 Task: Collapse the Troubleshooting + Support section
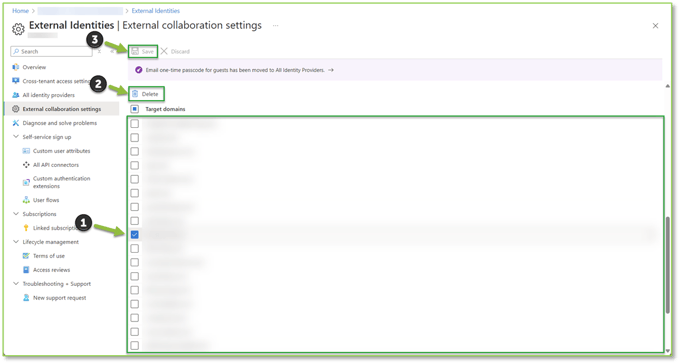[x=16, y=284]
